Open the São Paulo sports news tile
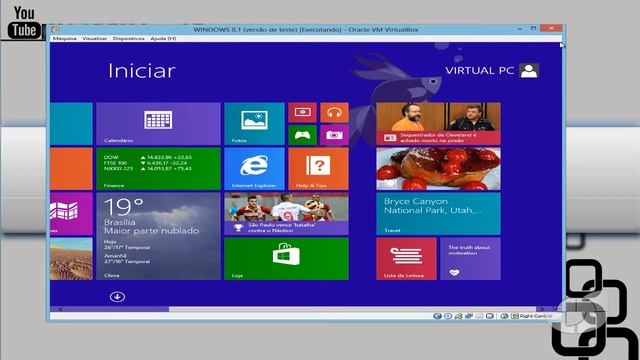This screenshot has width=640, height=360. coord(287,213)
